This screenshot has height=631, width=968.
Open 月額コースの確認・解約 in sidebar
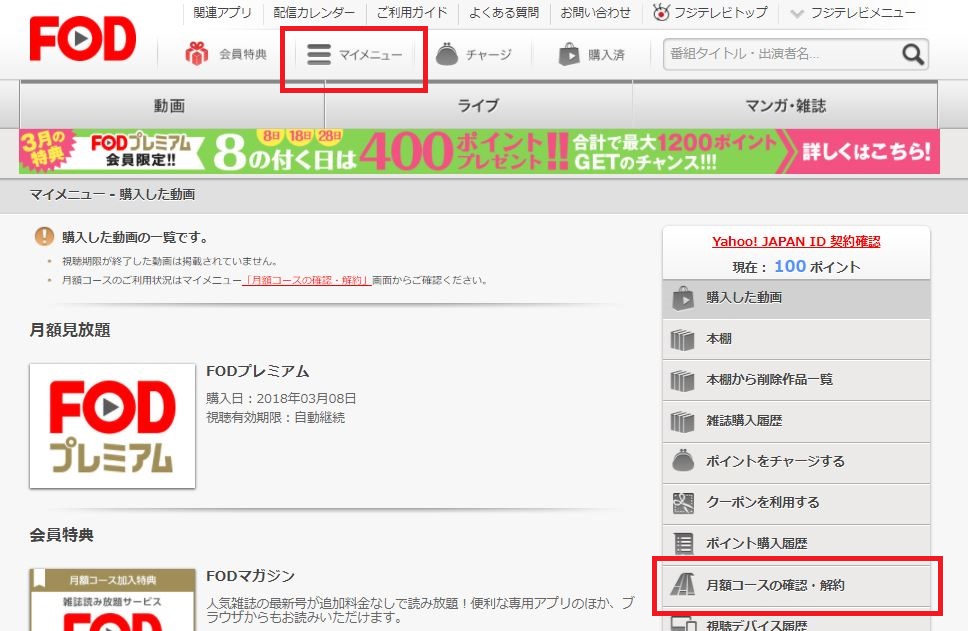[796, 585]
